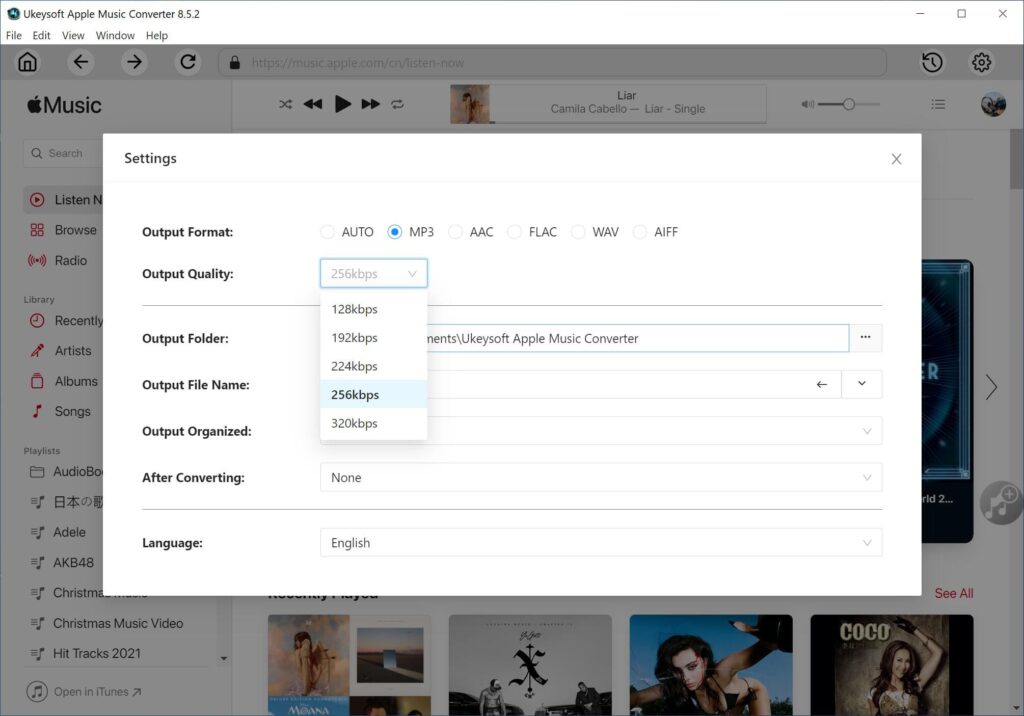
Task: Open the Coco album thumbnail
Action: 891,665
